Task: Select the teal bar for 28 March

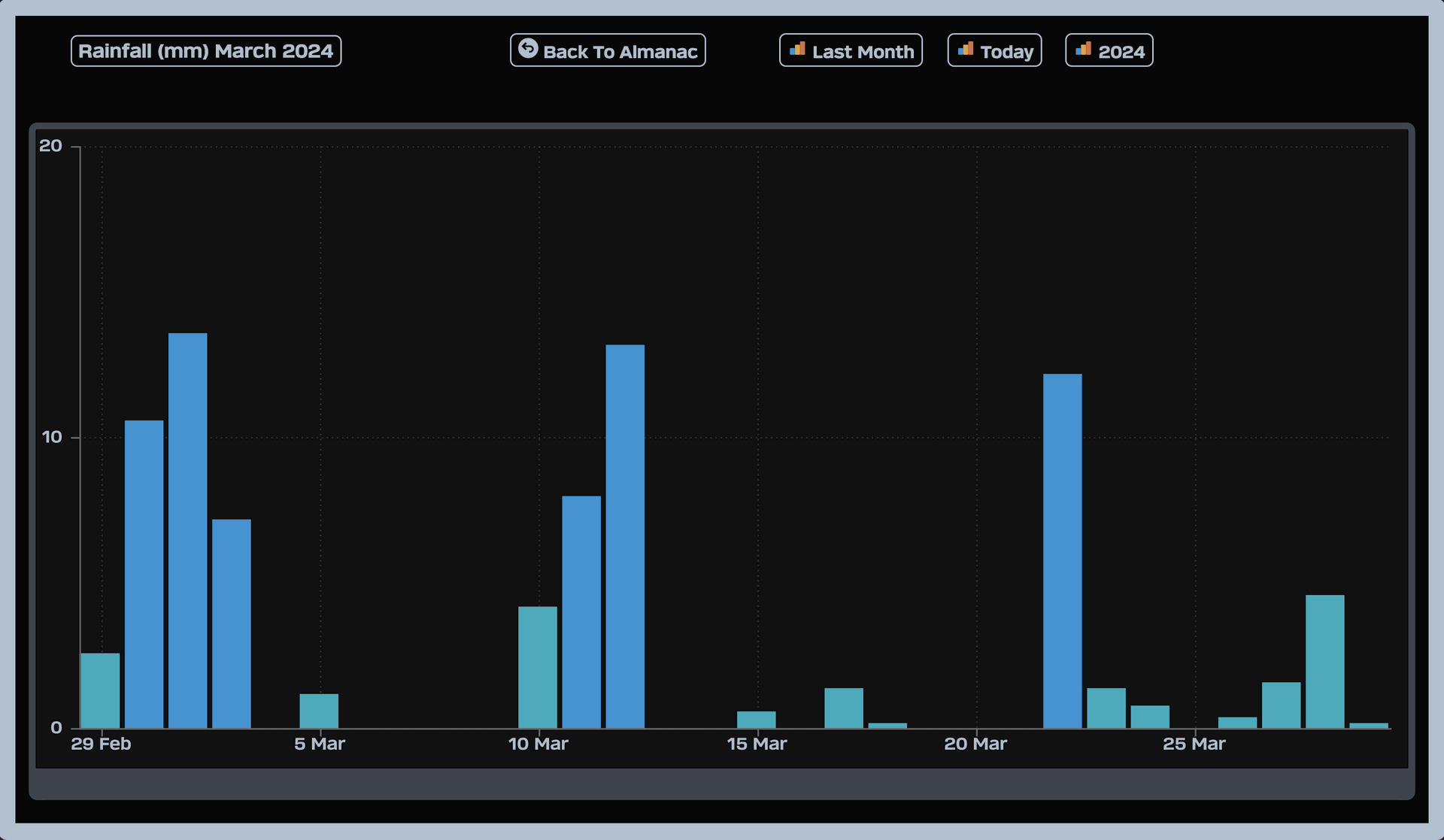Action: click(x=1324, y=661)
